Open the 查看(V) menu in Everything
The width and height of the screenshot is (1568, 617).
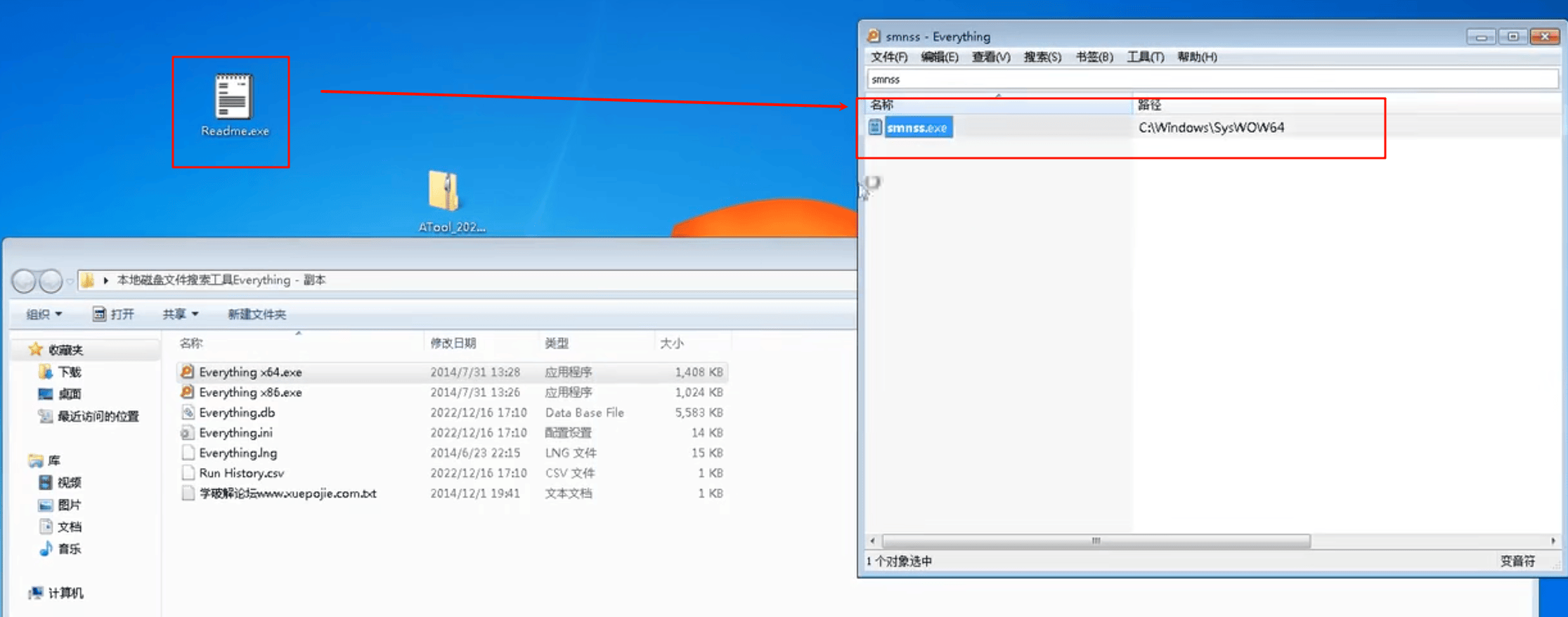pos(991,57)
